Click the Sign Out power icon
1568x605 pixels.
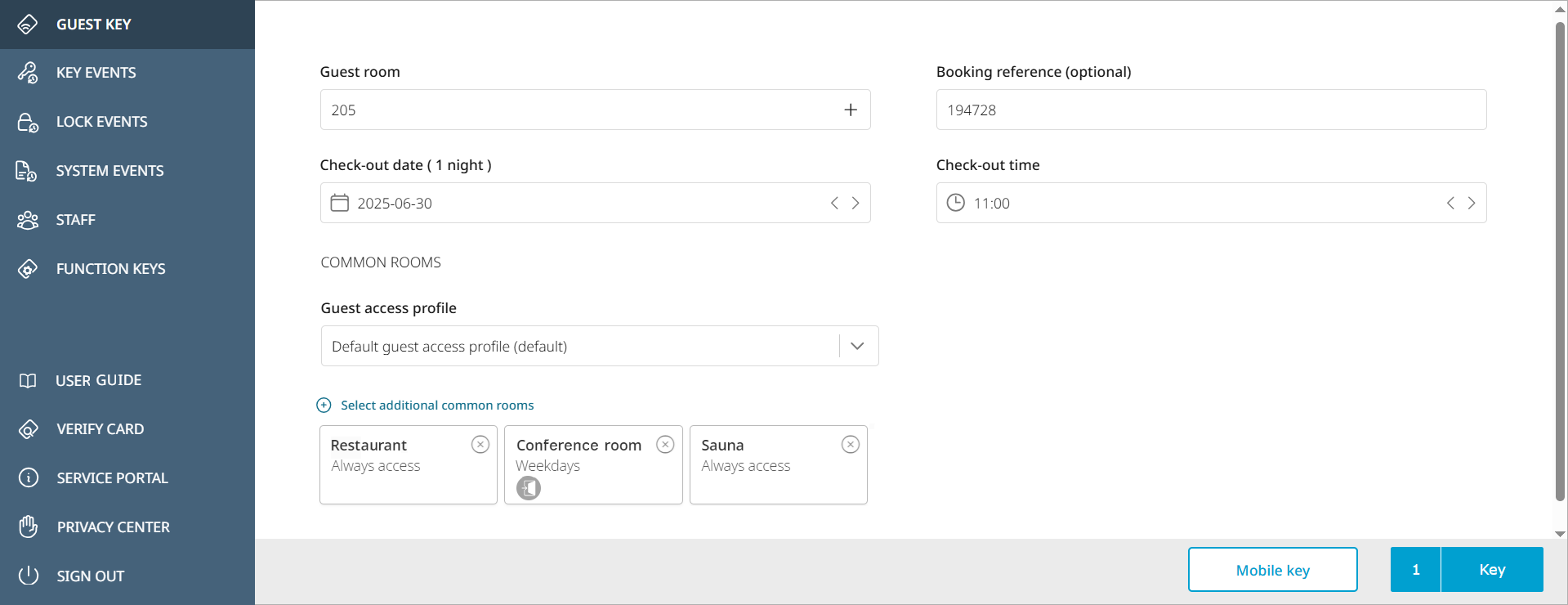point(29,576)
